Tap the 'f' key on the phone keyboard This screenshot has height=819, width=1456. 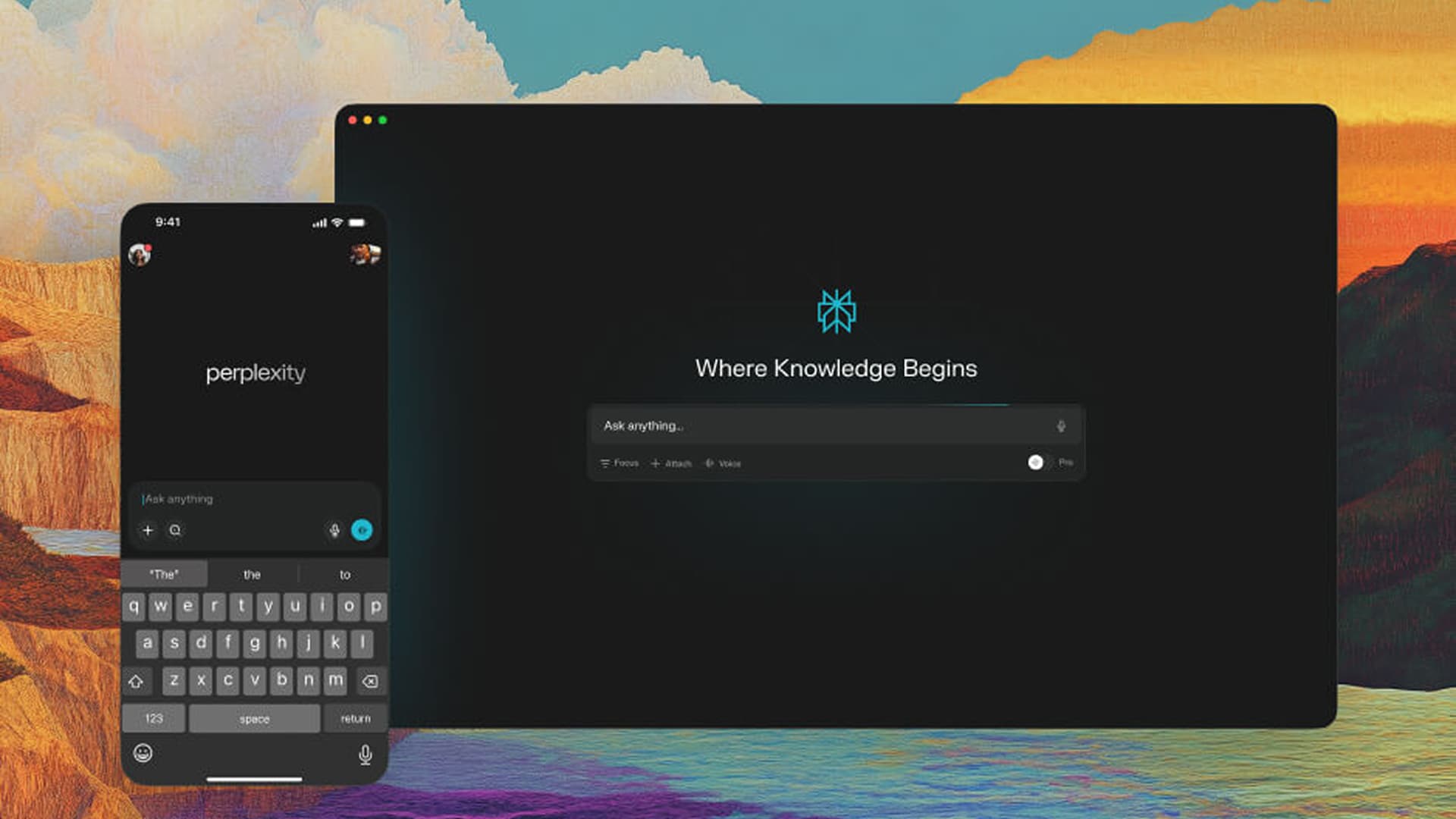(227, 644)
